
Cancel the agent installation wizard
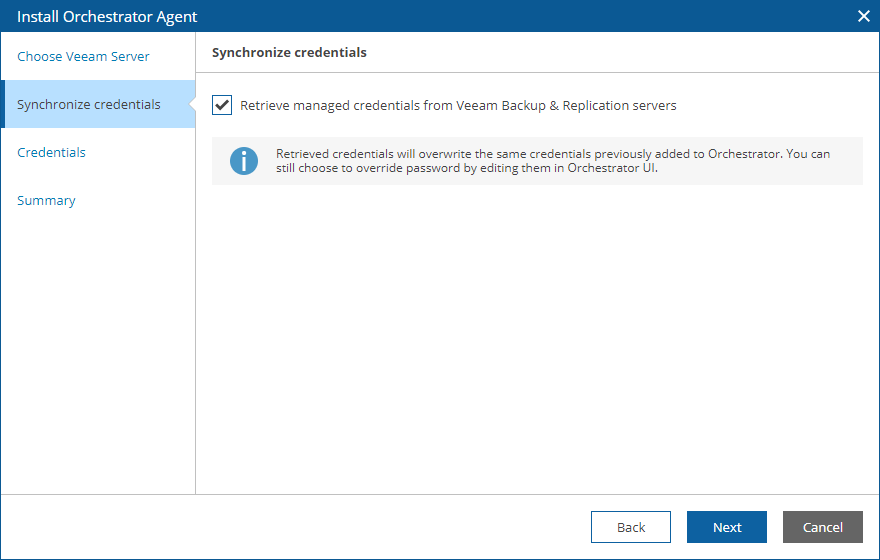(x=822, y=527)
